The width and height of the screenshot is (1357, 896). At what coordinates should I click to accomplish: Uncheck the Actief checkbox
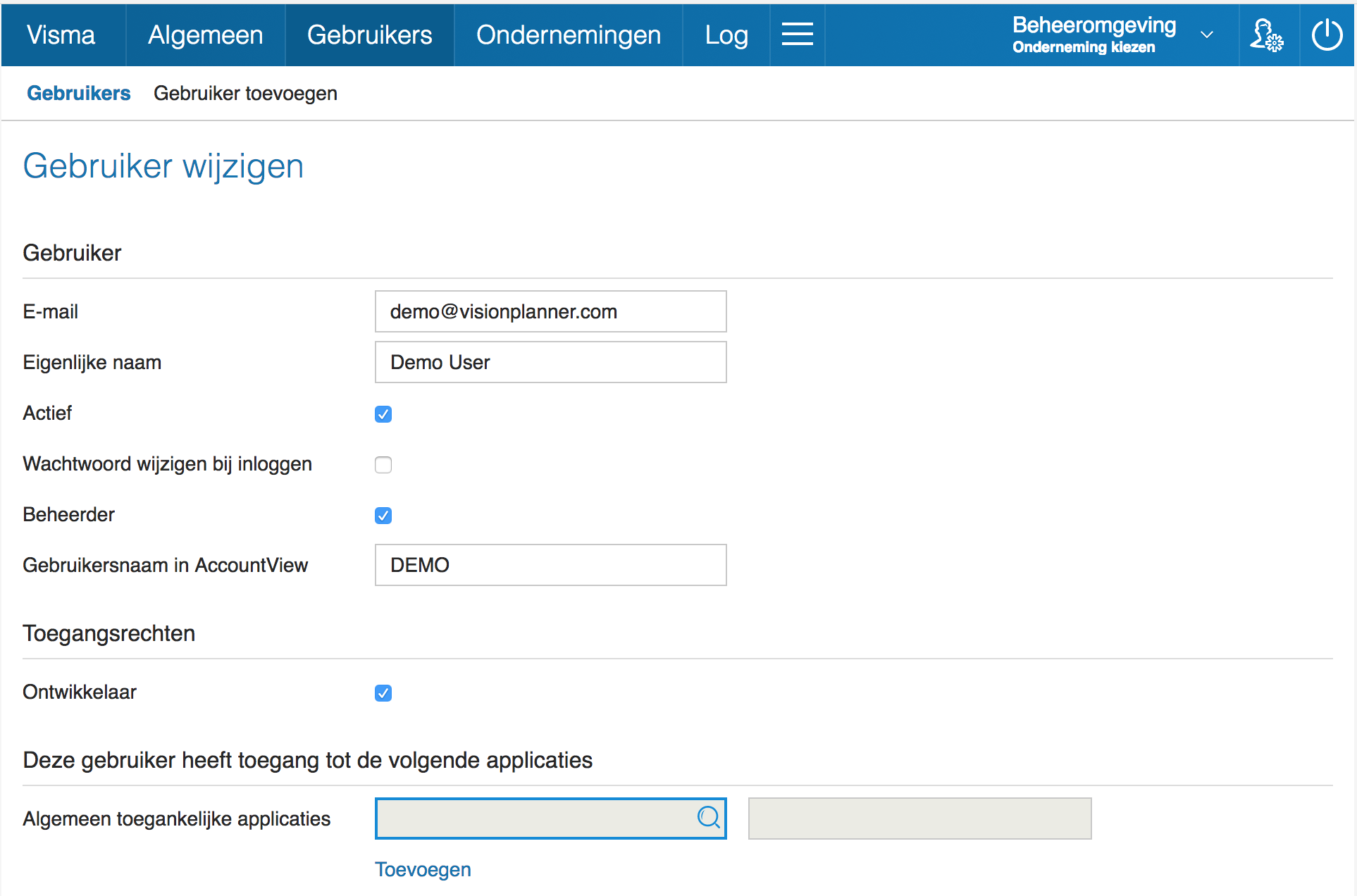(383, 414)
